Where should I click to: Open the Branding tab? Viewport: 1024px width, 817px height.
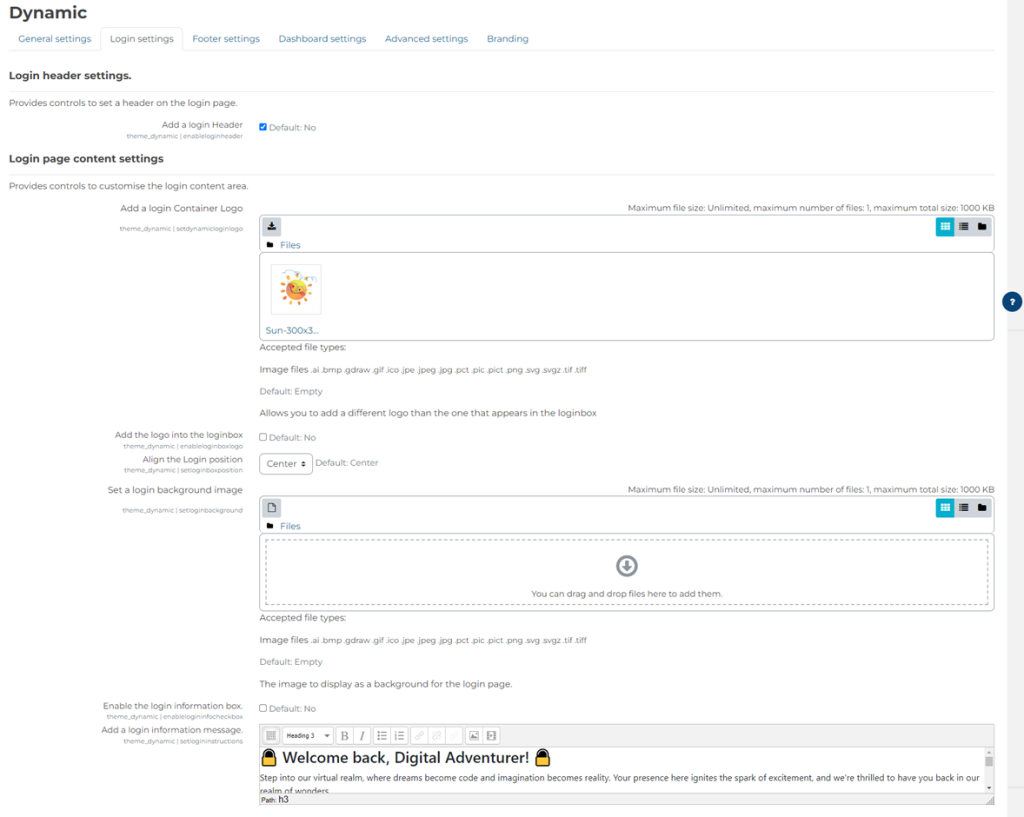(507, 39)
